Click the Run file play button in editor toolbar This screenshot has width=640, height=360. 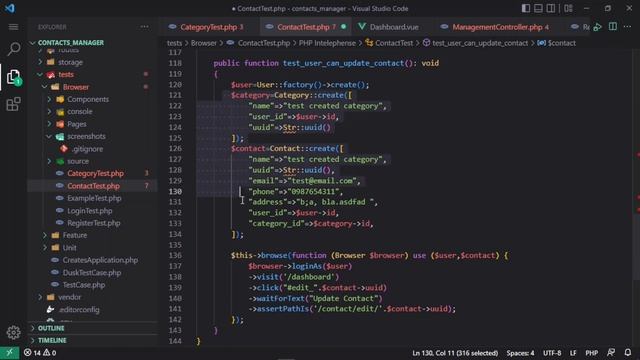[x=598, y=27]
